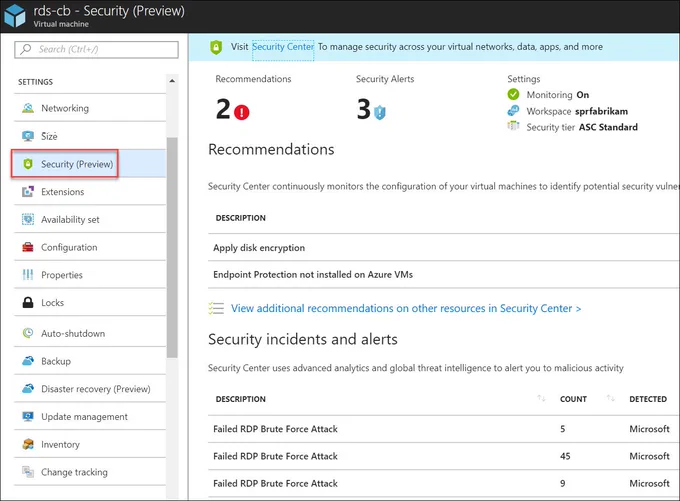Click the Inventory box icon
680x501 pixels.
28,444
